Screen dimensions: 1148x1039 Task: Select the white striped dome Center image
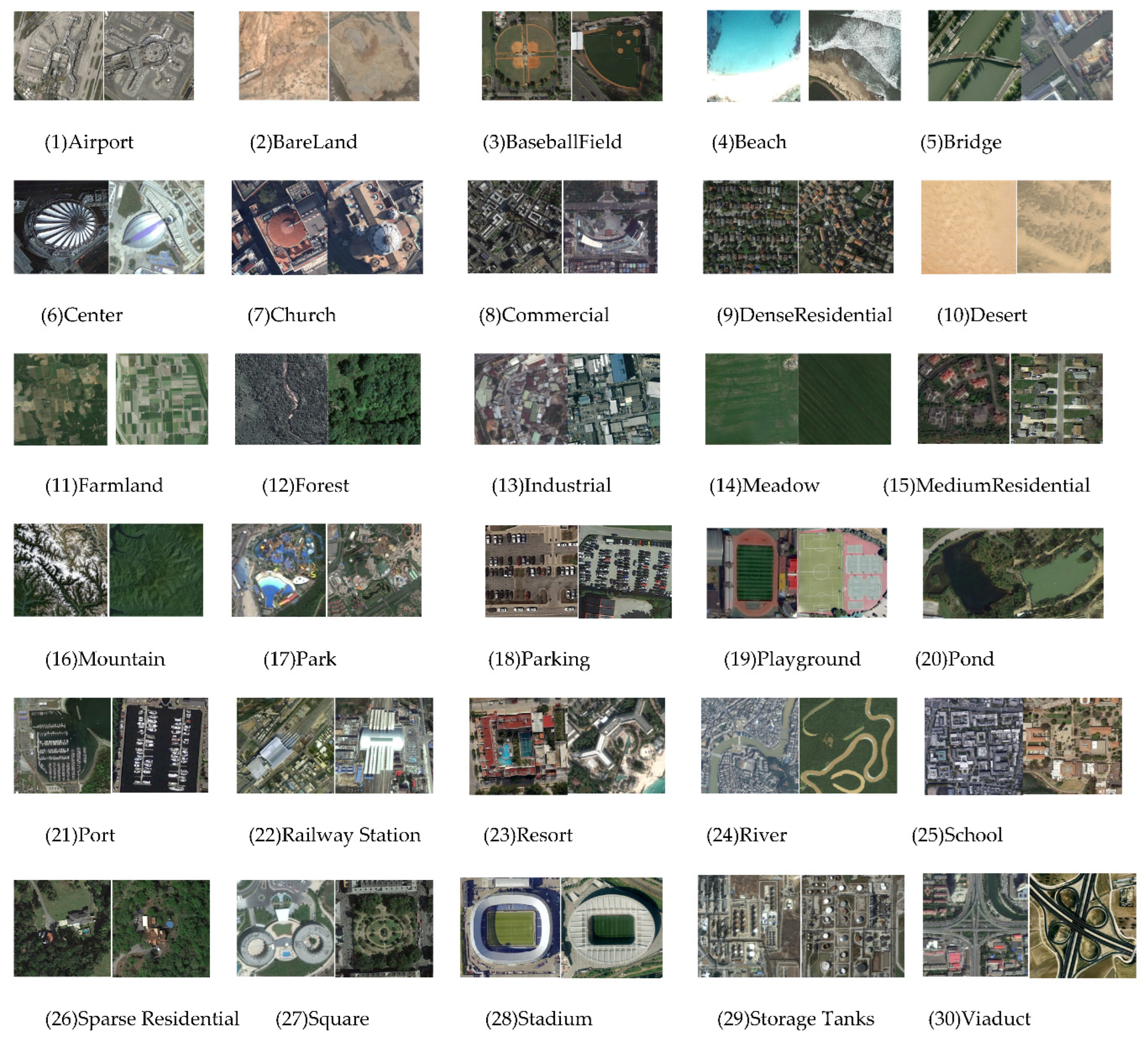(x=61, y=227)
